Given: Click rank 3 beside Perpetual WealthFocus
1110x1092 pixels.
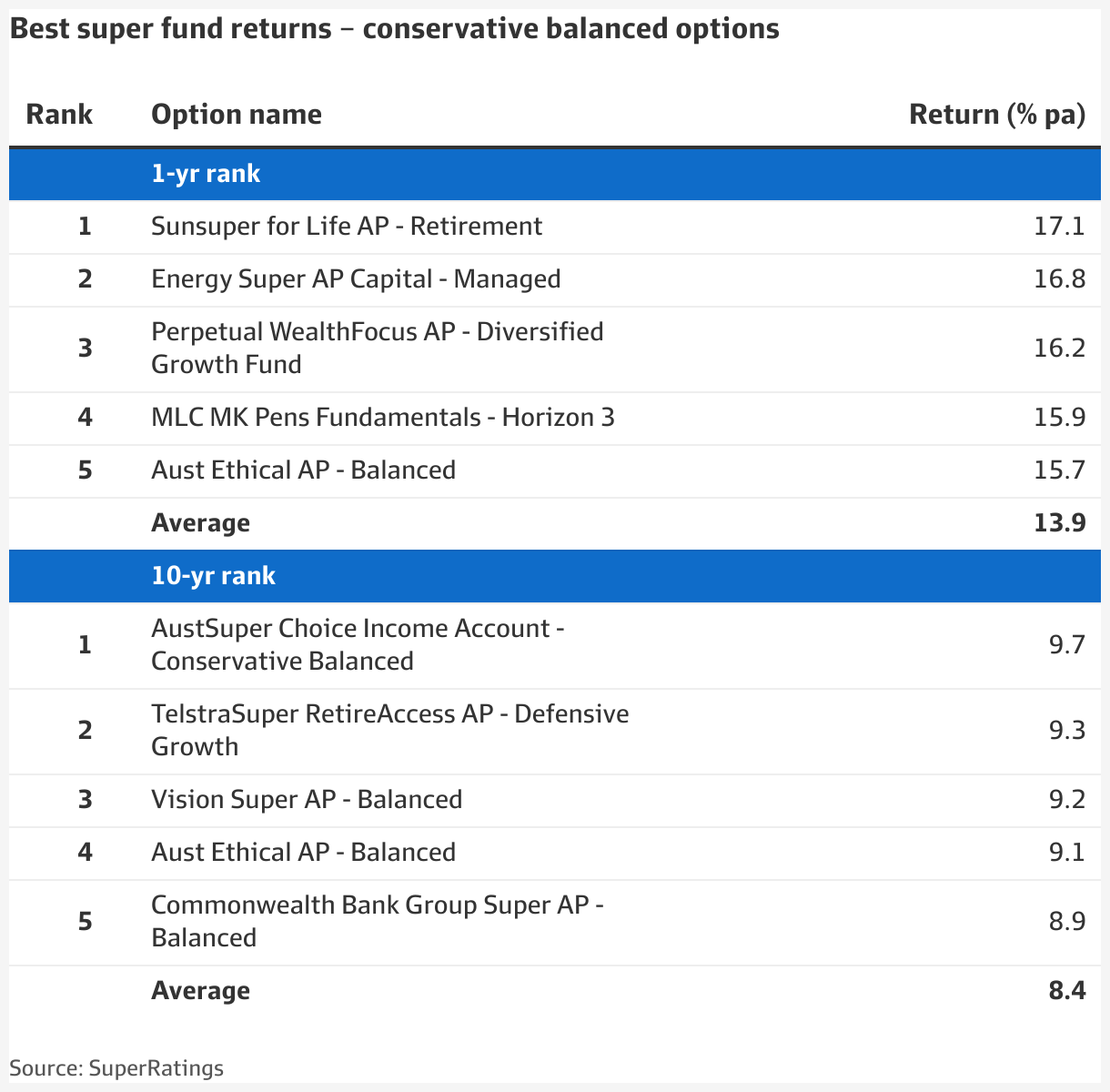Looking at the screenshot, I should pos(85,348).
